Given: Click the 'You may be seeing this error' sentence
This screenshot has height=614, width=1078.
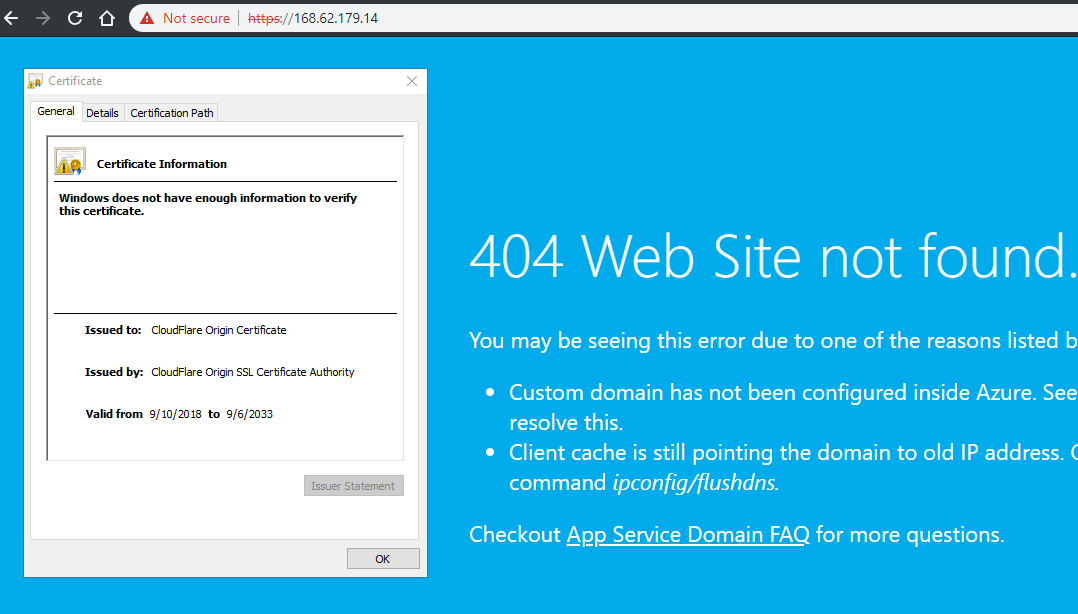Looking at the screenshot, I should pyautogui.click(x=773, y=340).
